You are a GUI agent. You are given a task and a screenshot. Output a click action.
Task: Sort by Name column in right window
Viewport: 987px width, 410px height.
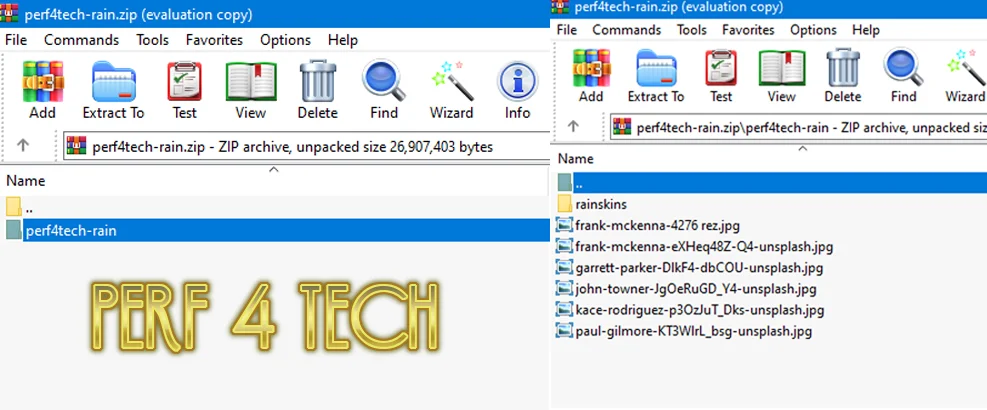coord(575,159)
